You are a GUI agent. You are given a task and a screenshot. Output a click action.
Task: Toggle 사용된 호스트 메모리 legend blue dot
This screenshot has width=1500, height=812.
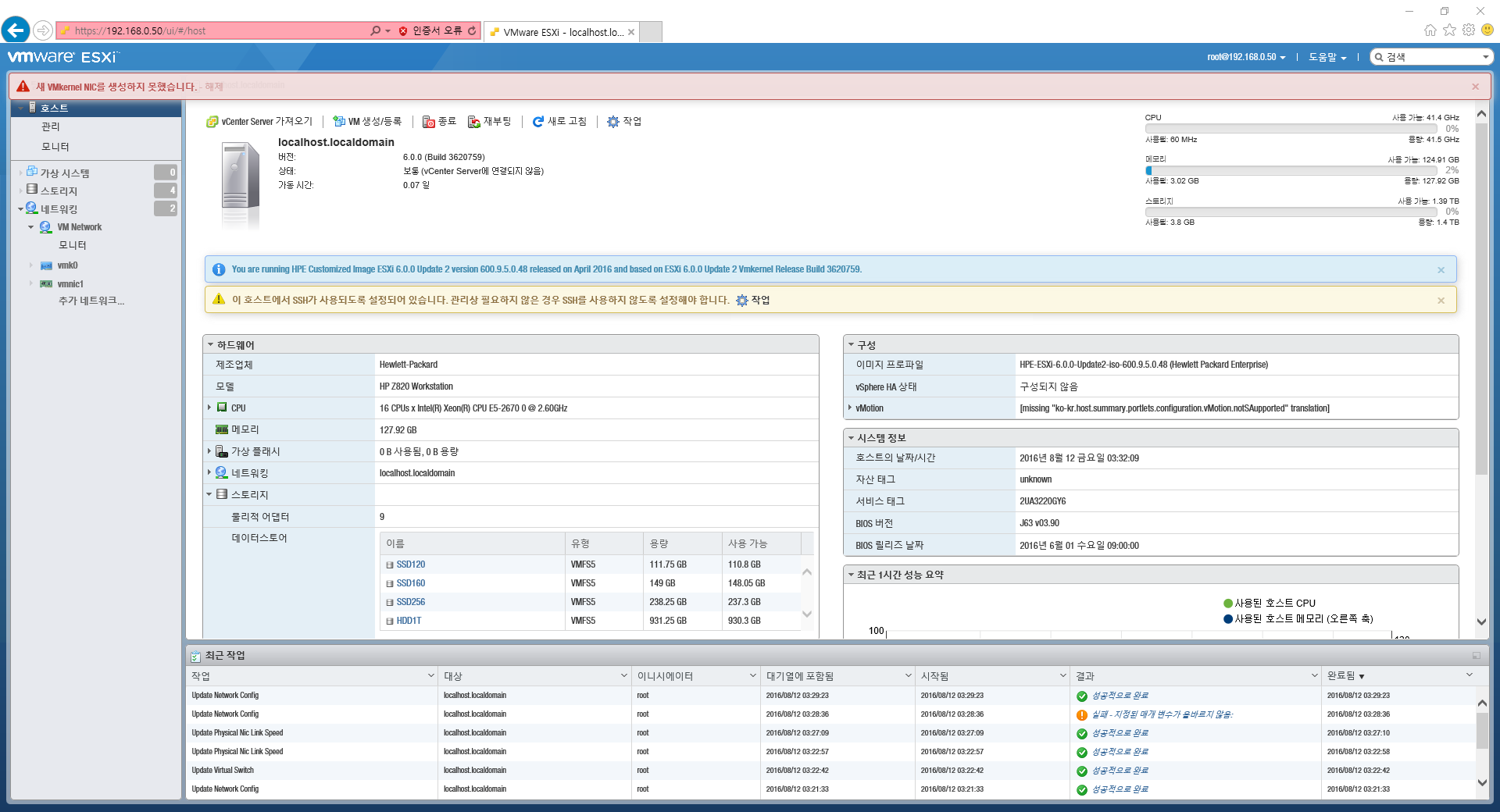coord(1228,619)
